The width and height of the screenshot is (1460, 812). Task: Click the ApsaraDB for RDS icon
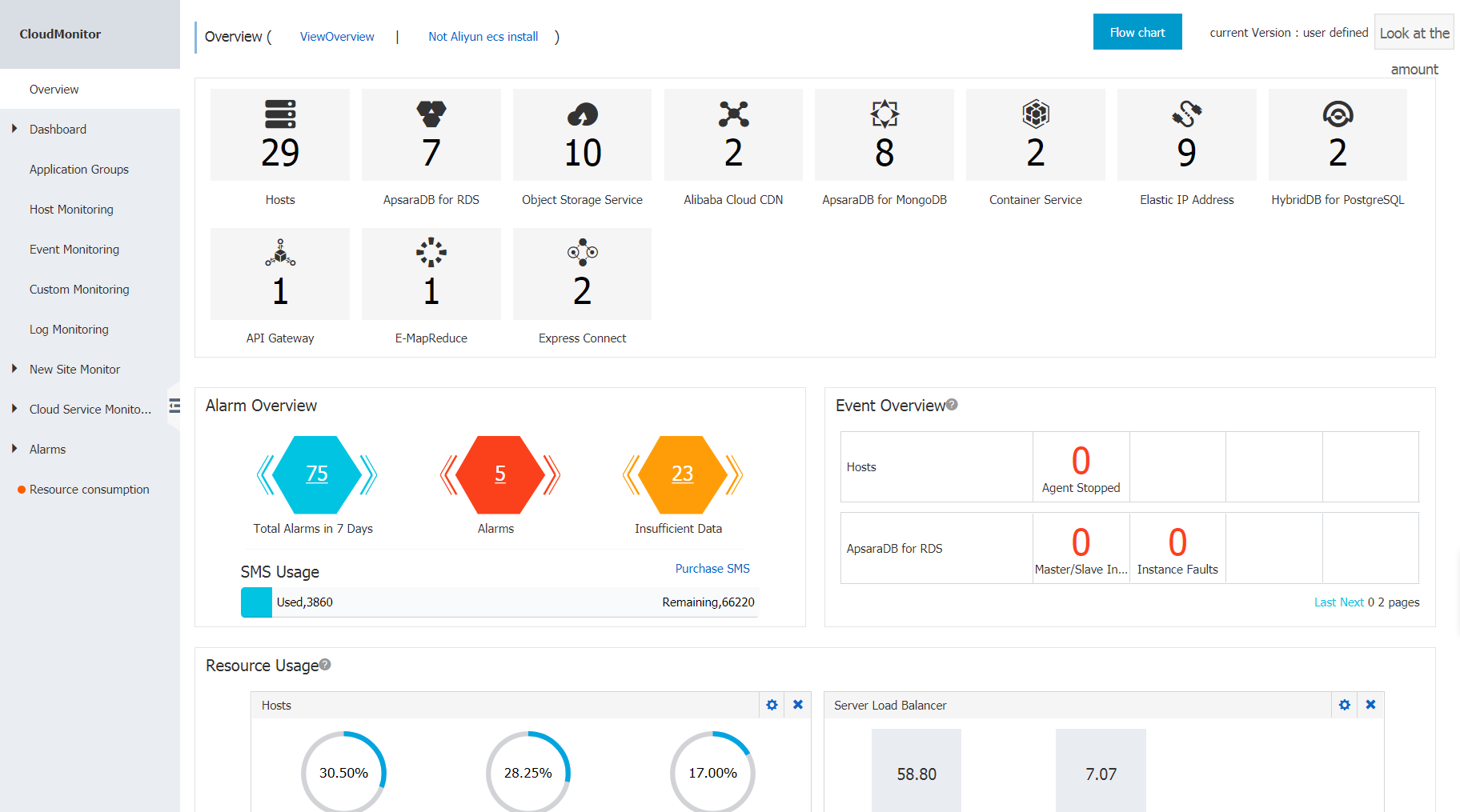tap(431, 114)
